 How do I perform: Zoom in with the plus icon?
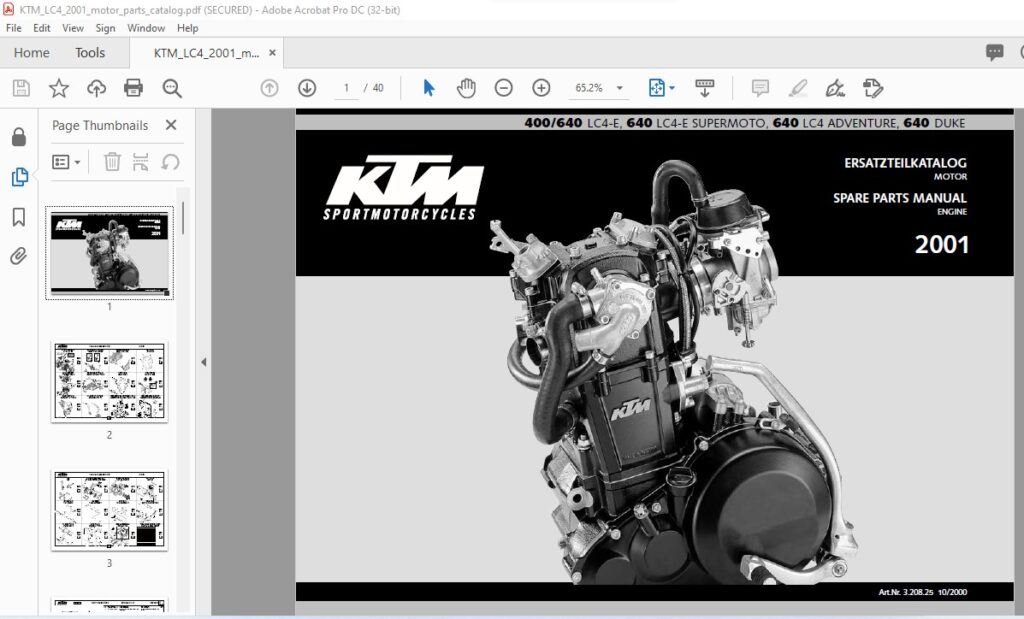[x=541, y=88]
